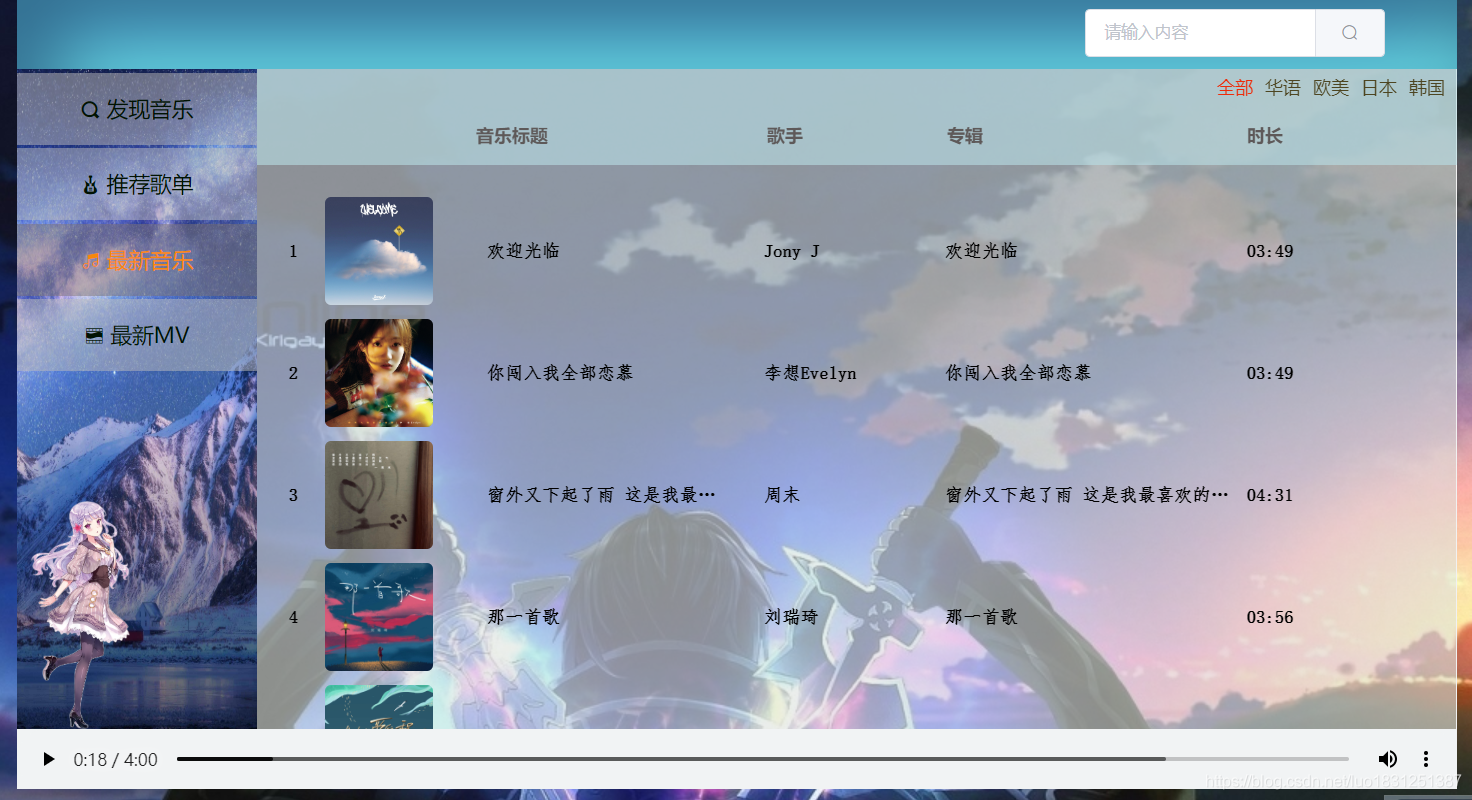Open the three-dot player options menu

[1425, 759]
